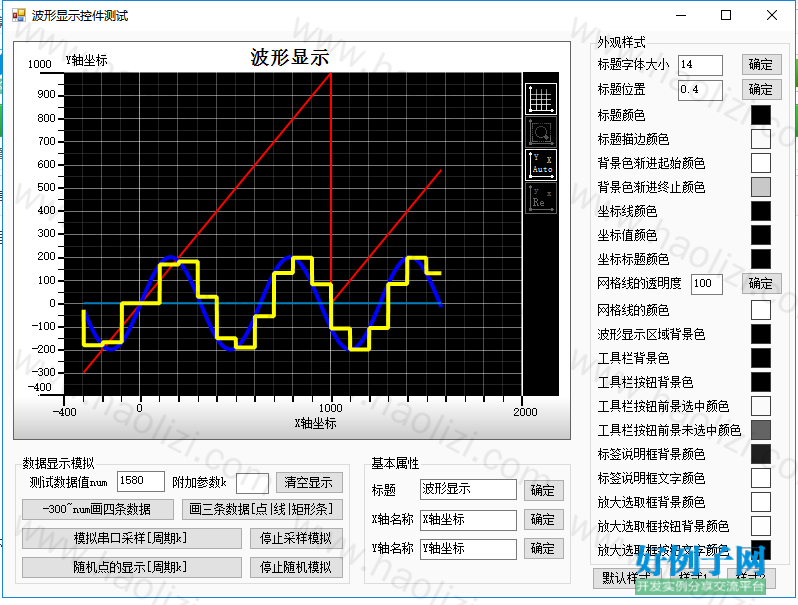The height and width of the screenshot is (605, 798).
Task: Minimize the 波形显示控件测试 window
Action: coord(681,15)
